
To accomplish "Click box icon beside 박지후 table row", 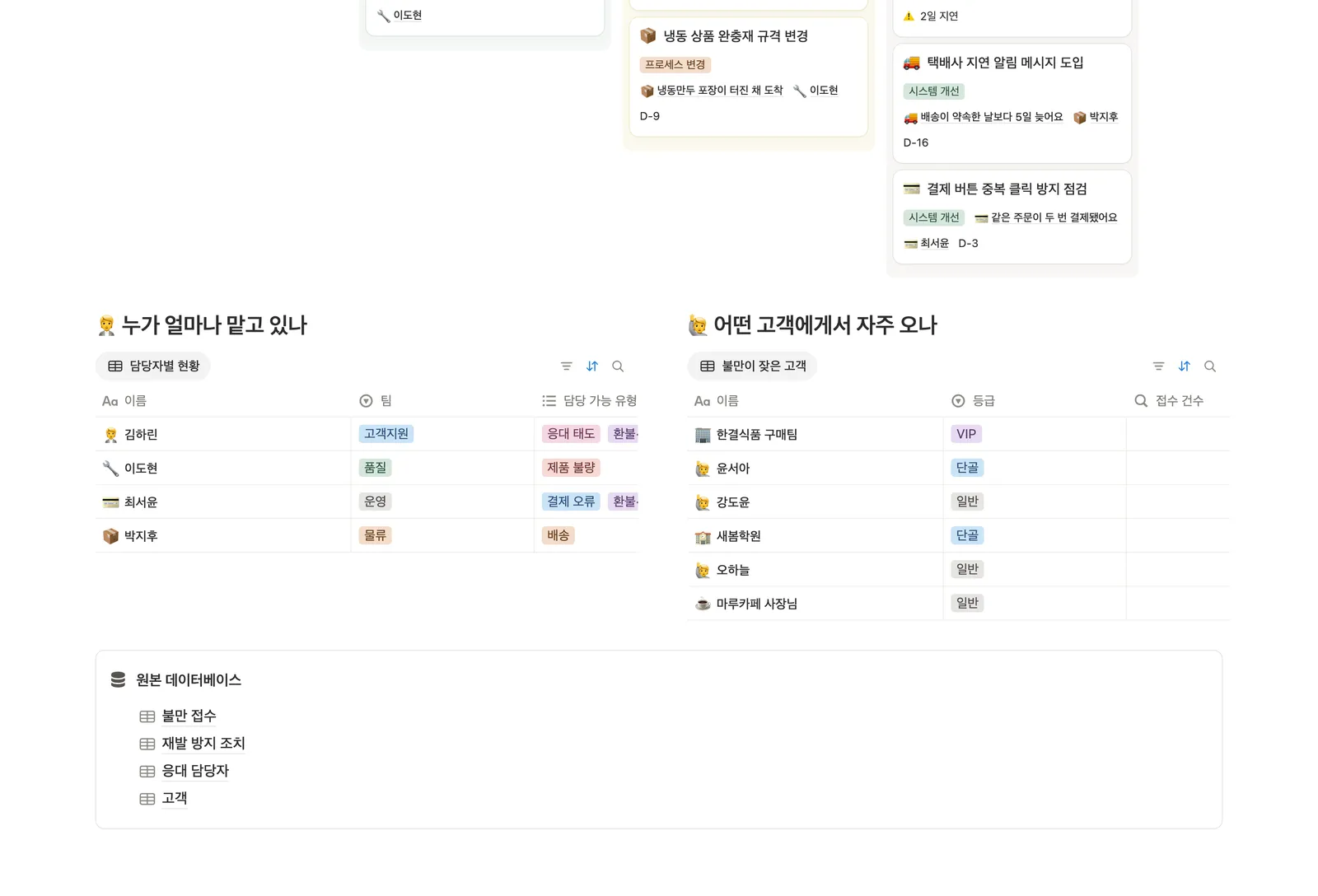I will [x=110, y=536].
